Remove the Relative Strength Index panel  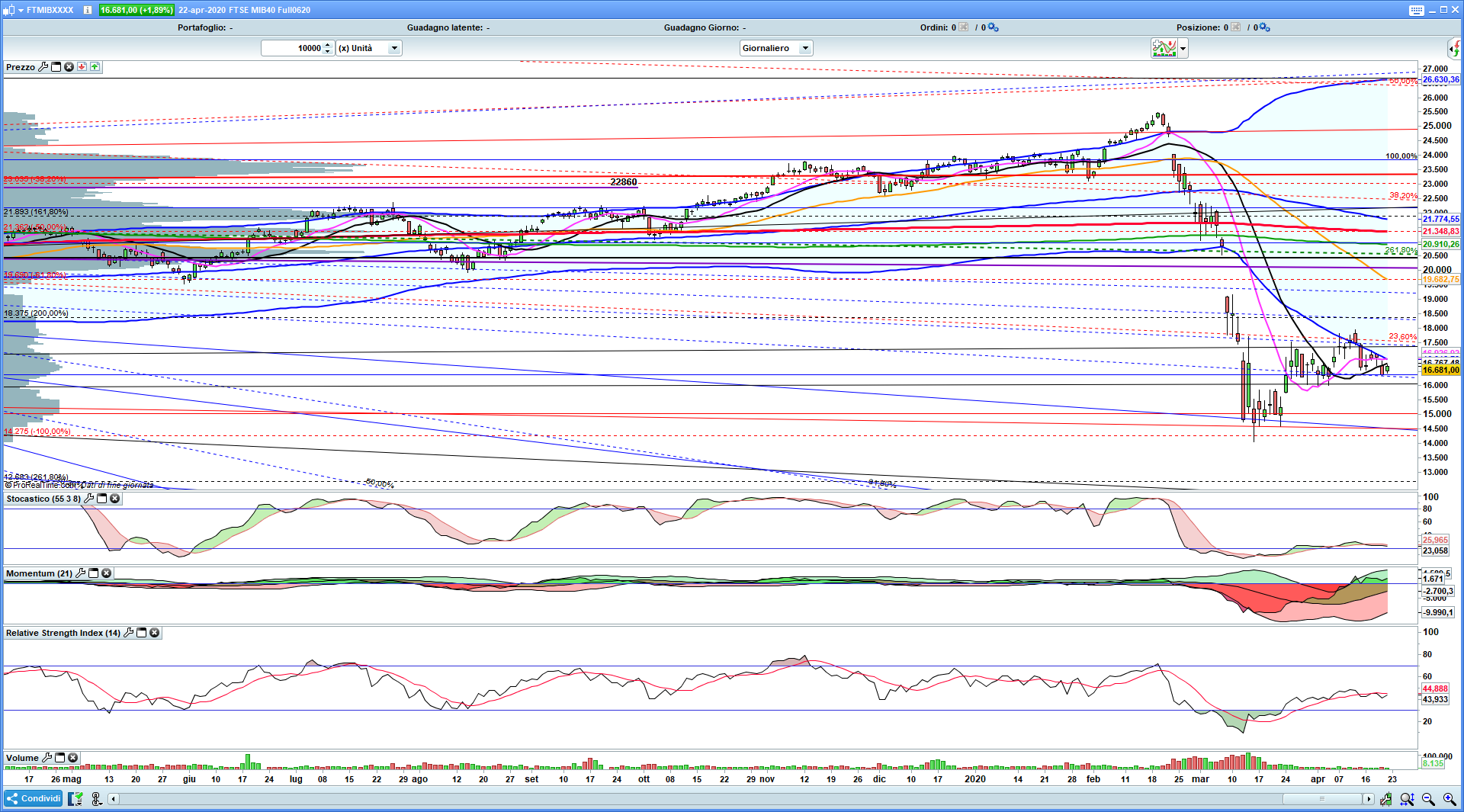coord(154,633)
